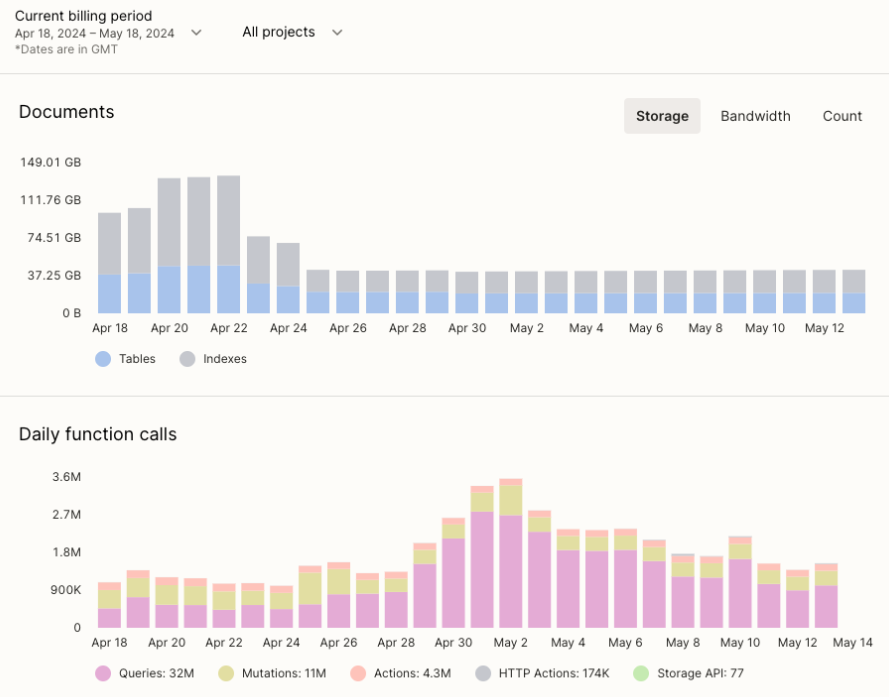Click the Apr 30 bar in function calls chart
This screenshot has width=889, height=697.
(x=454, y=573)
